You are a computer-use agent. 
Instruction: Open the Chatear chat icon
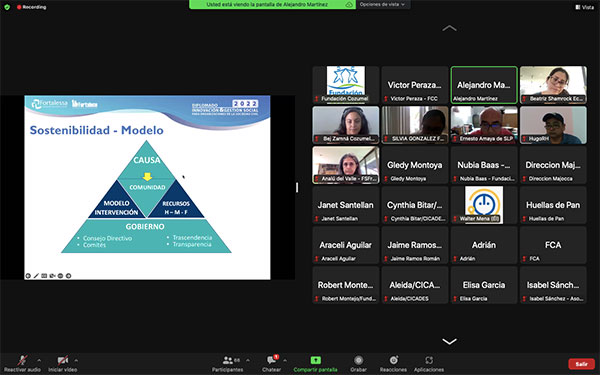tap(272, 360)
